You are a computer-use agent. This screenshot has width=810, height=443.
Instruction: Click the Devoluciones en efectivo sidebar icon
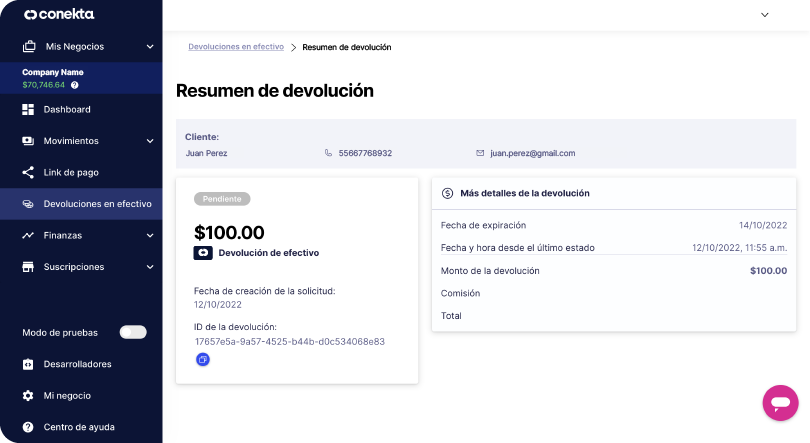(28, 204)
